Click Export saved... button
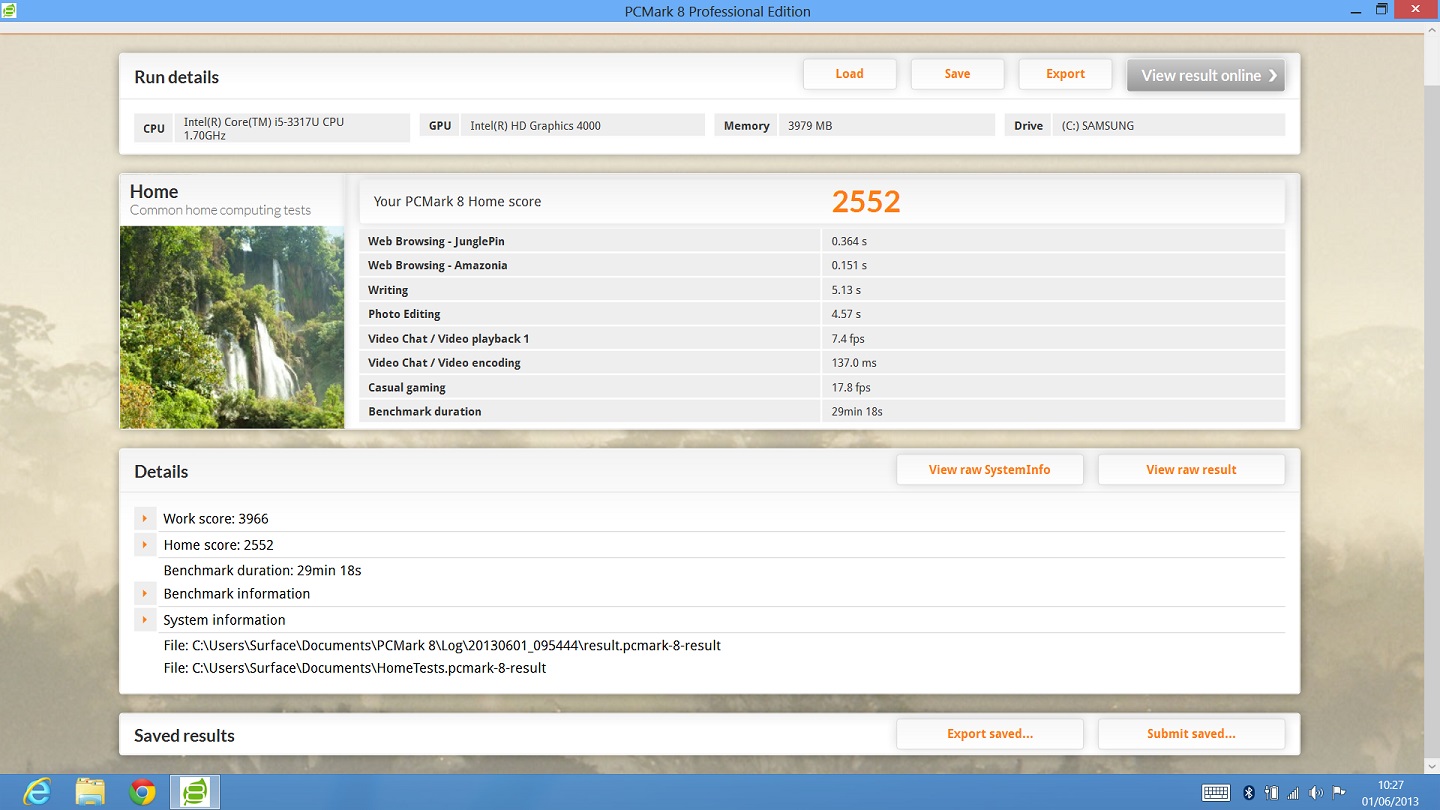This screenshot has height=810, width=1440. [x=989, y=734]
